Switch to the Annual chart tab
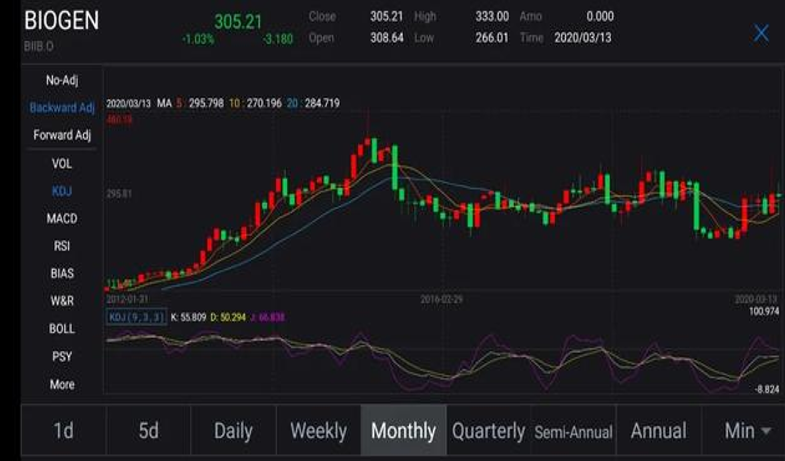 coord(658,431)
